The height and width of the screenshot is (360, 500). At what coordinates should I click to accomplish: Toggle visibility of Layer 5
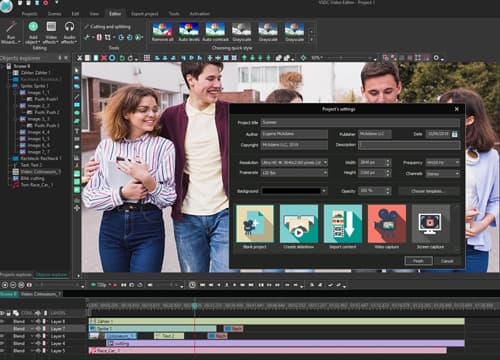[x=2, y=351]
